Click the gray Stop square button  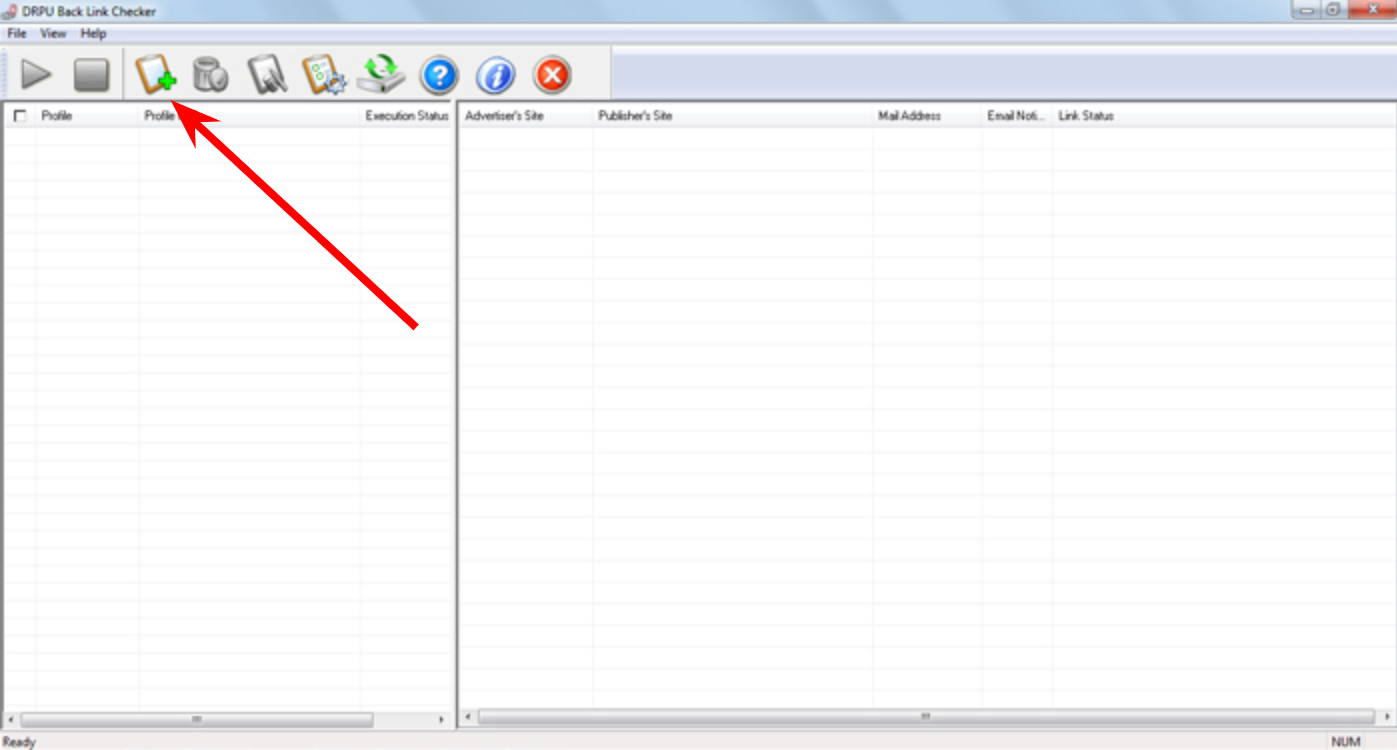[x=91, y=75]
